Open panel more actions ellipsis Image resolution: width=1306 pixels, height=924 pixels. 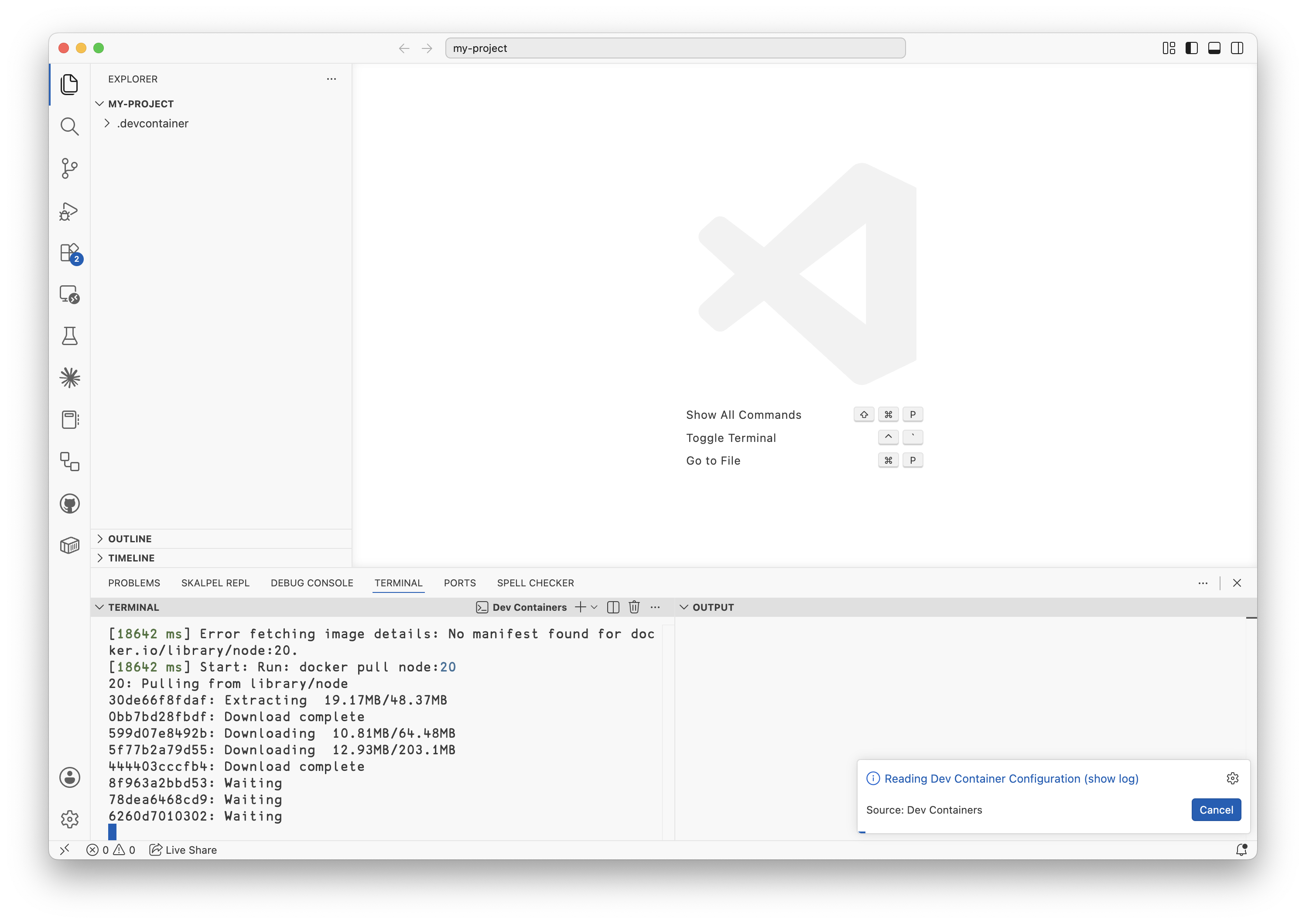(1203, 583)
